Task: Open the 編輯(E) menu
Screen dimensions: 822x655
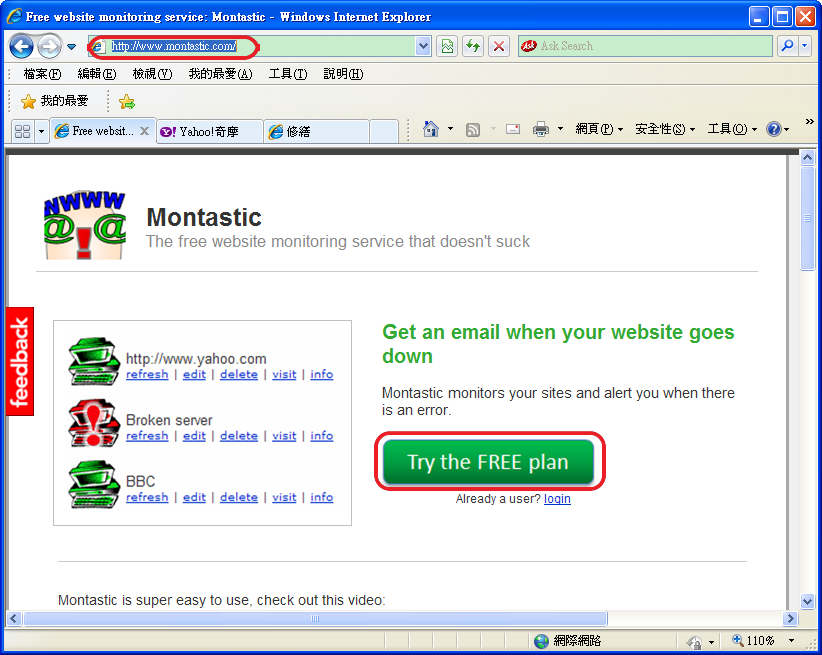Action: point(96,74)
